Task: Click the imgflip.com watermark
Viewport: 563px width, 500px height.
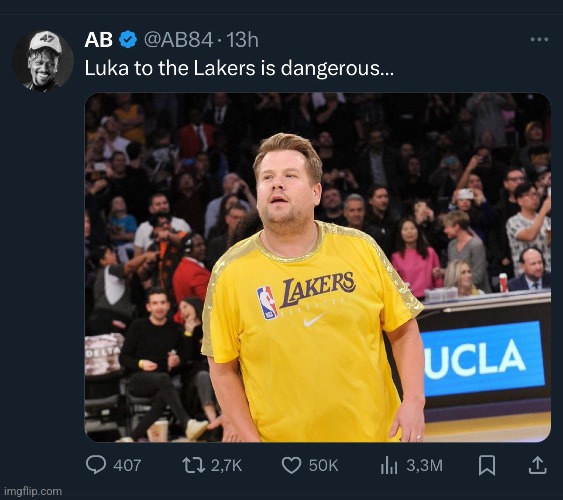Action: (x=33, y=491)
